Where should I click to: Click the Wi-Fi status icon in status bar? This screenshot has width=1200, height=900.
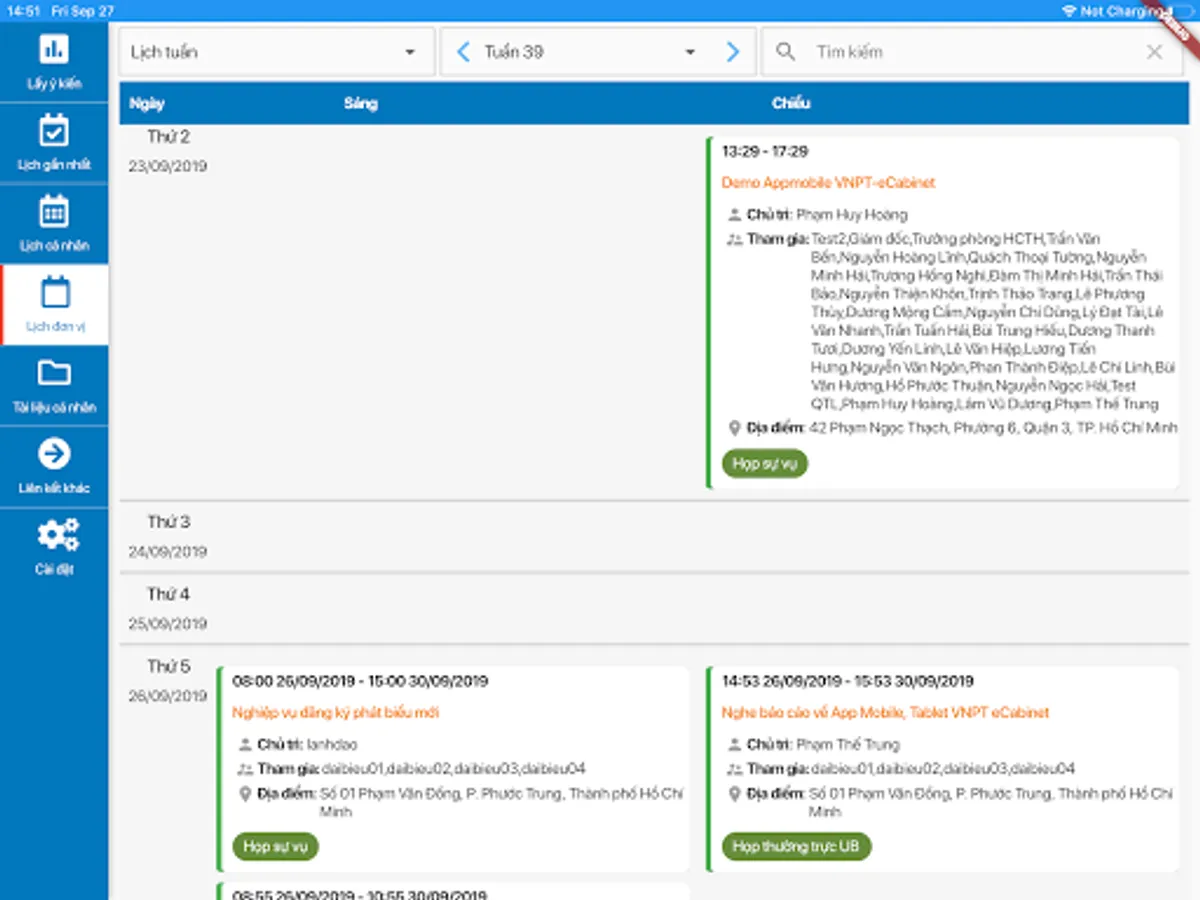tap(1069, 11)
